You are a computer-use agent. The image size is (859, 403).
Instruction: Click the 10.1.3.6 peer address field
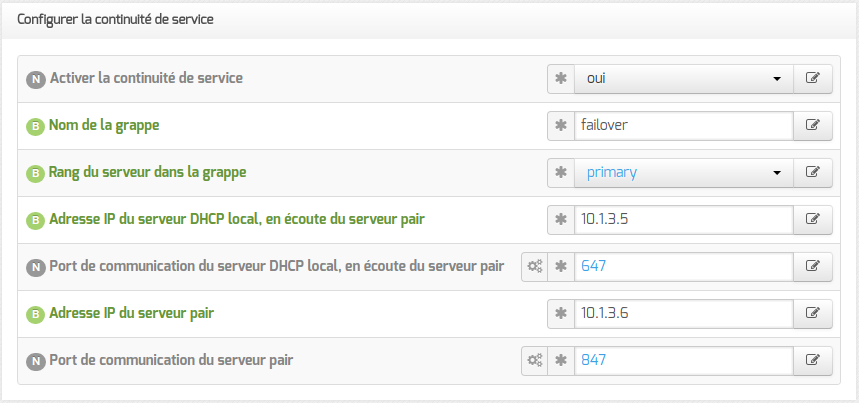point(684,314)
